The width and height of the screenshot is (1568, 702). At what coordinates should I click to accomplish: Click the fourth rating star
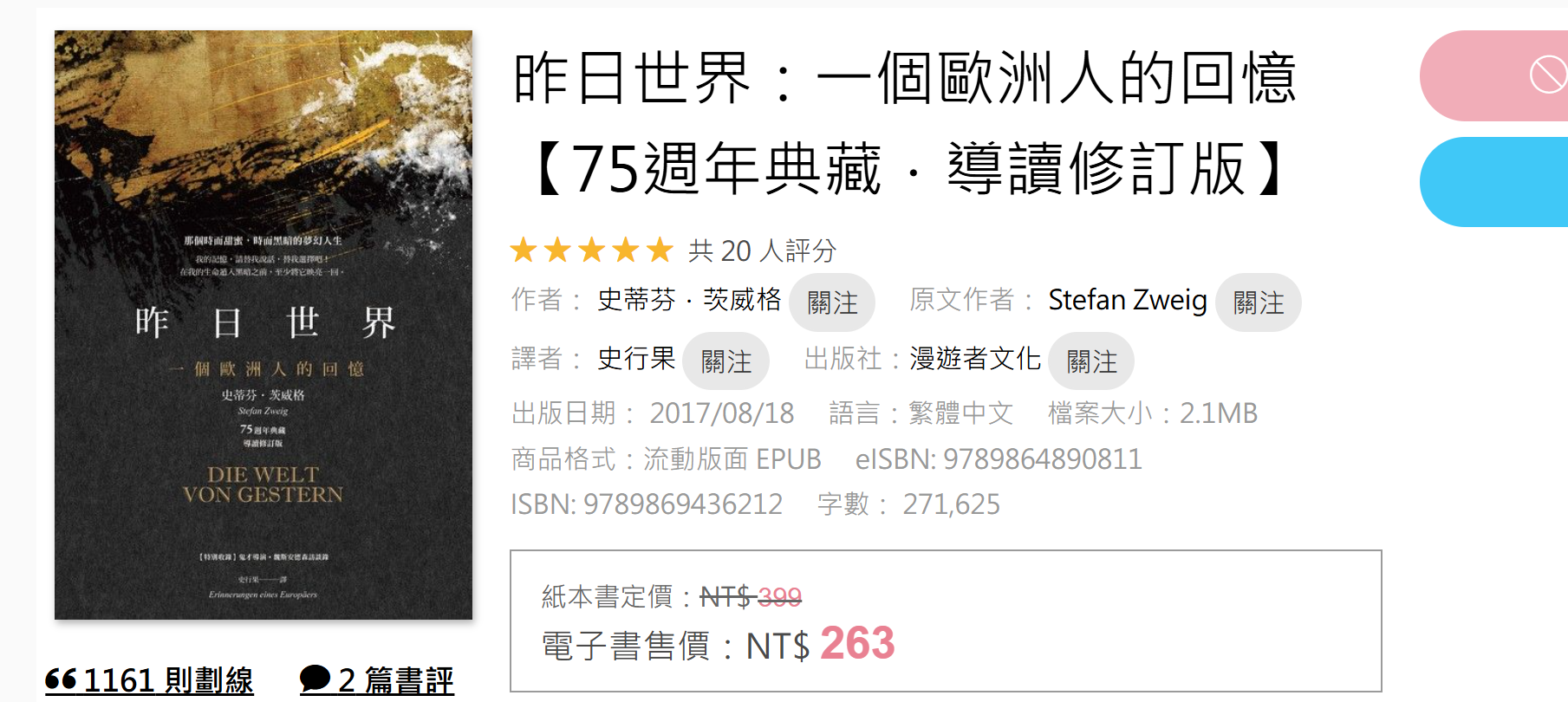click(x=626, y=250)
